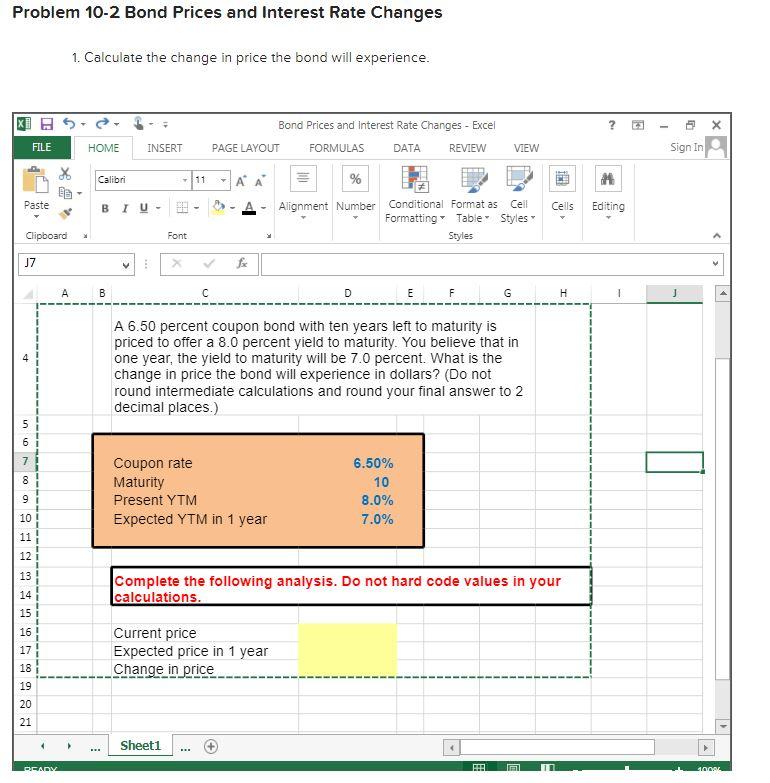This screenshot has width=770, height=783.
Task: Open the font name Calibri dropdown
Action: tap(185, 180)
